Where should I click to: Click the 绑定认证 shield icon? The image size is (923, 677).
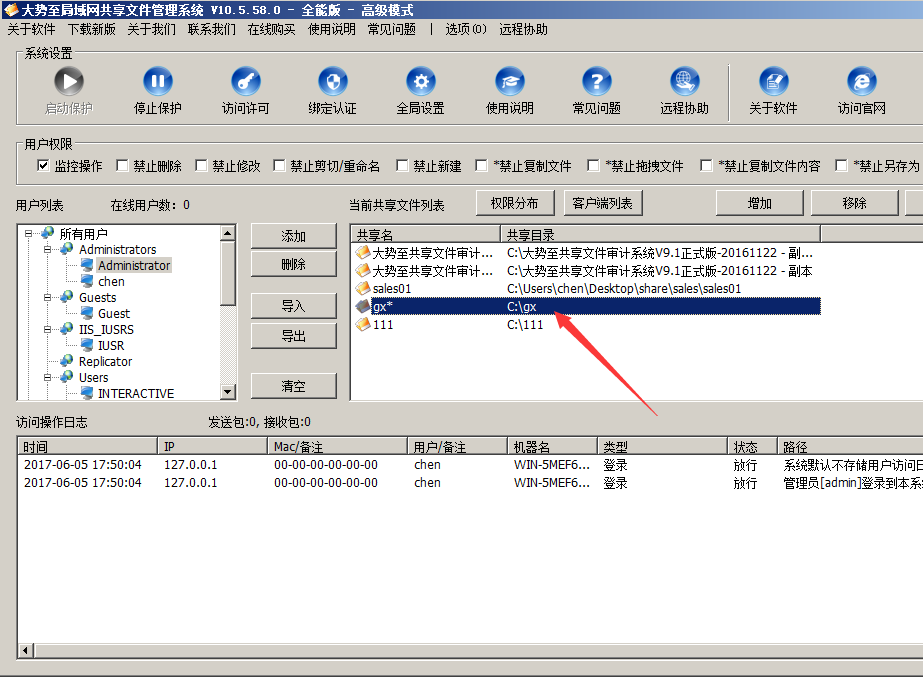point(333,82)
